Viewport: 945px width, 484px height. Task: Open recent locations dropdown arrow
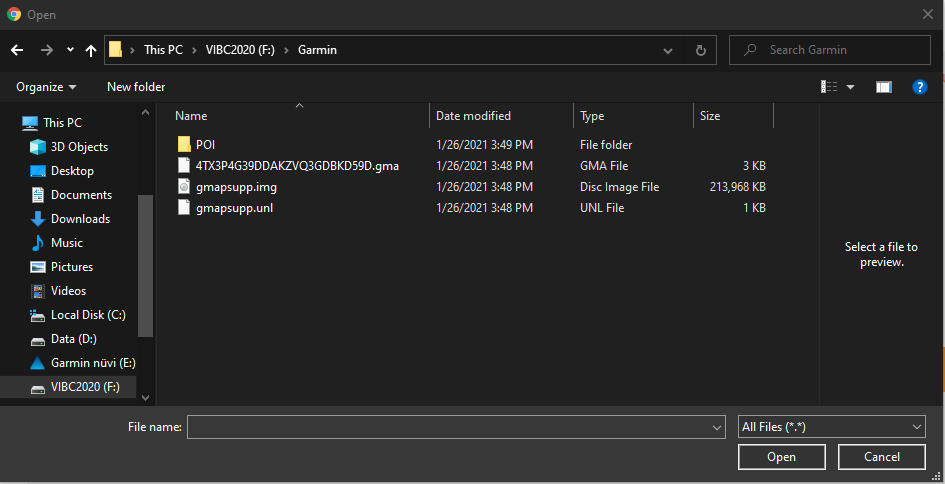(x=70, y=50)
